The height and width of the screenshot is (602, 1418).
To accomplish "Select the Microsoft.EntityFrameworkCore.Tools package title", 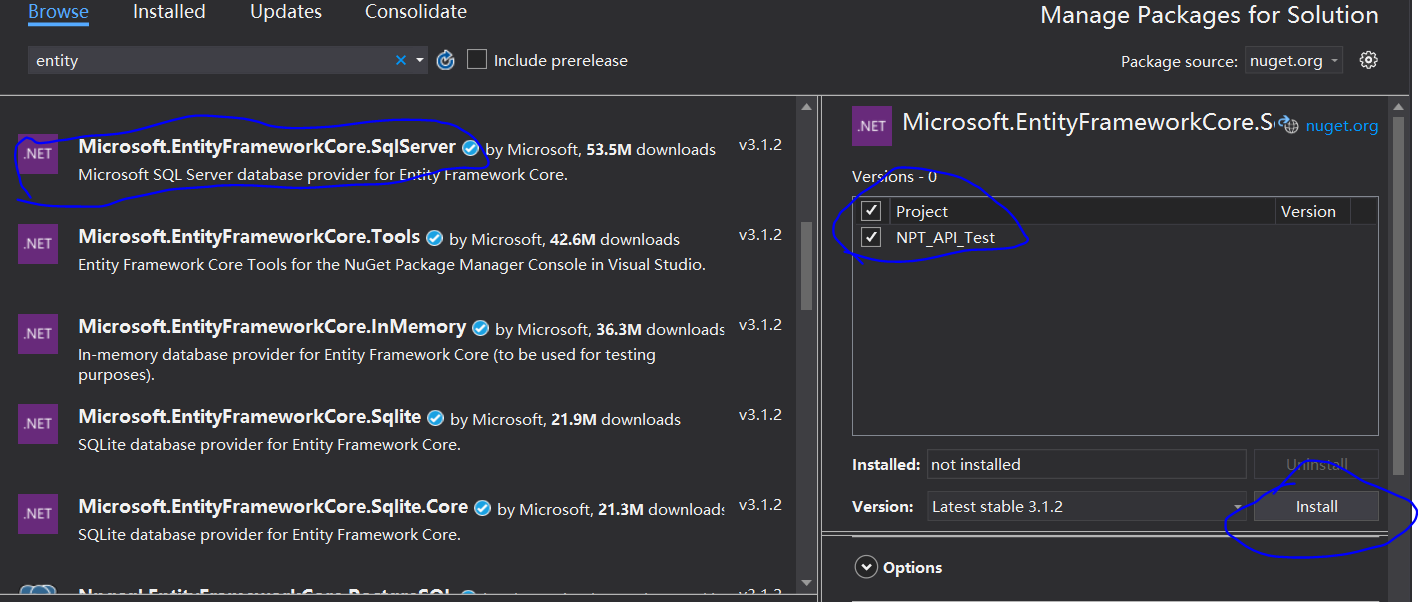I will [x=249, y=237].
